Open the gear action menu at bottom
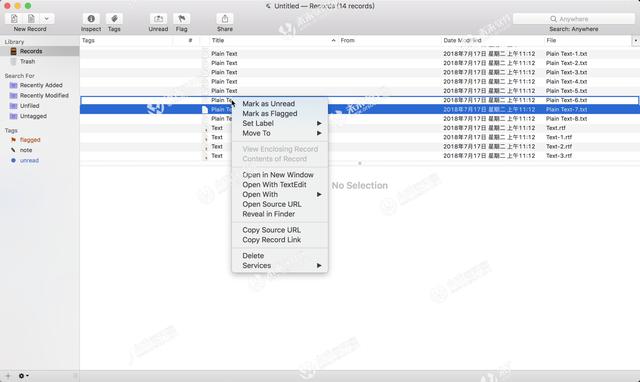Viewport: 640px width, 382px height. click(23, 376)
